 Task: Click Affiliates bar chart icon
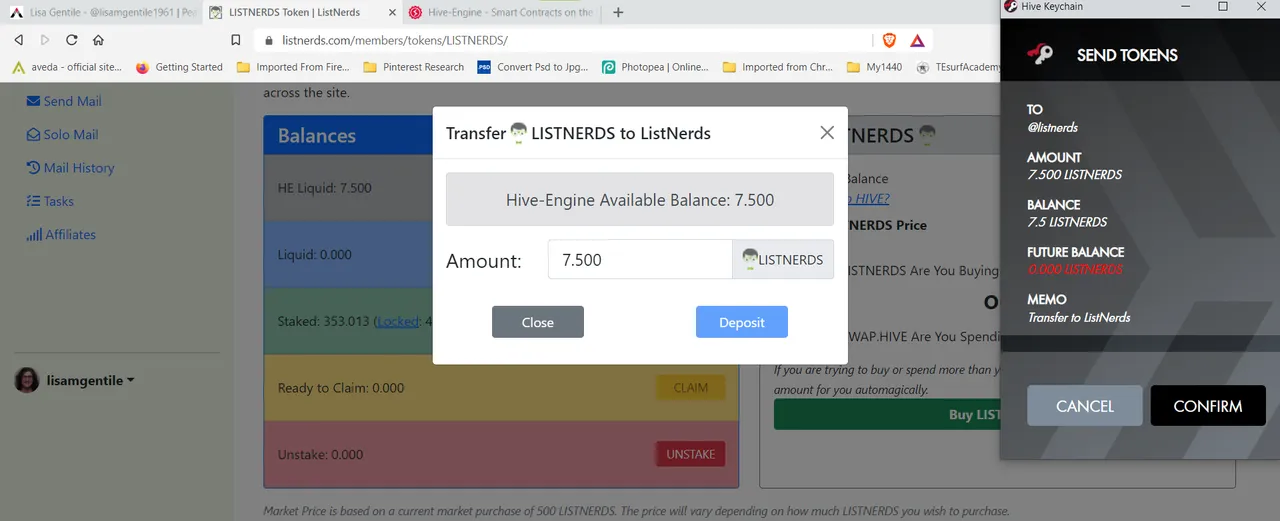(x=34, y=234)
